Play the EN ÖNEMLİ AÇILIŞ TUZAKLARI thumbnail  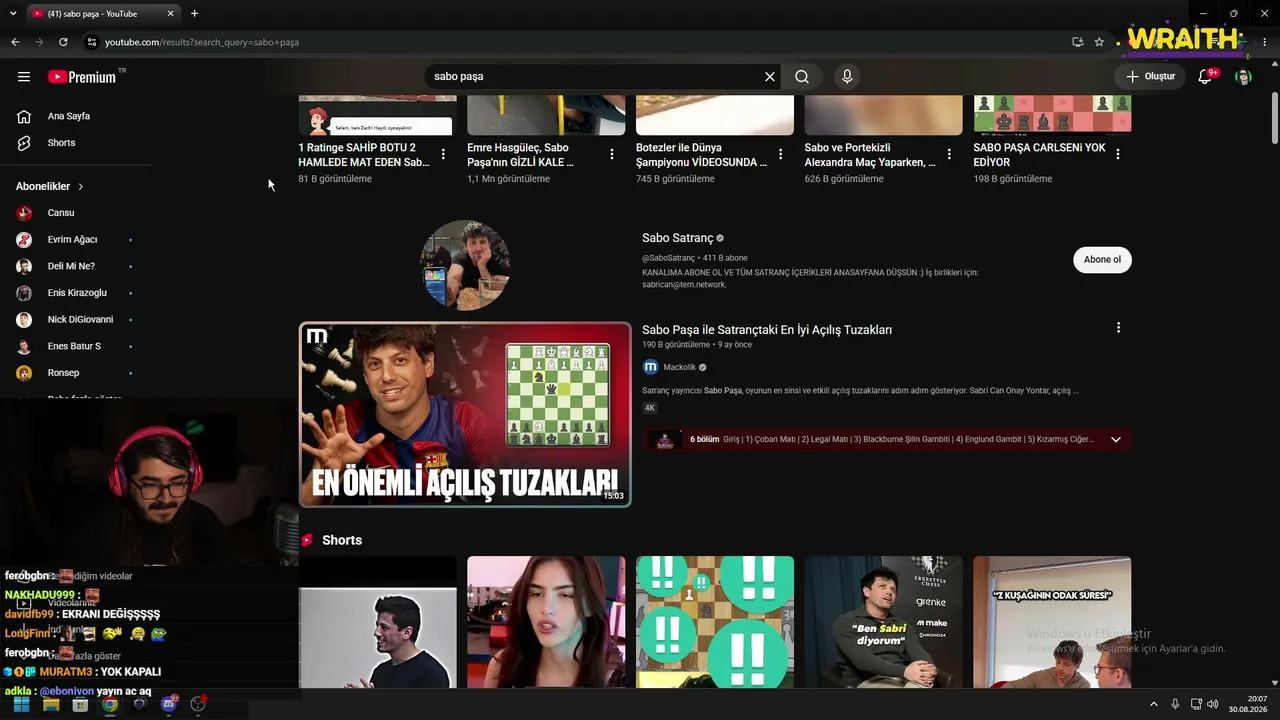[x=465, y=414]
